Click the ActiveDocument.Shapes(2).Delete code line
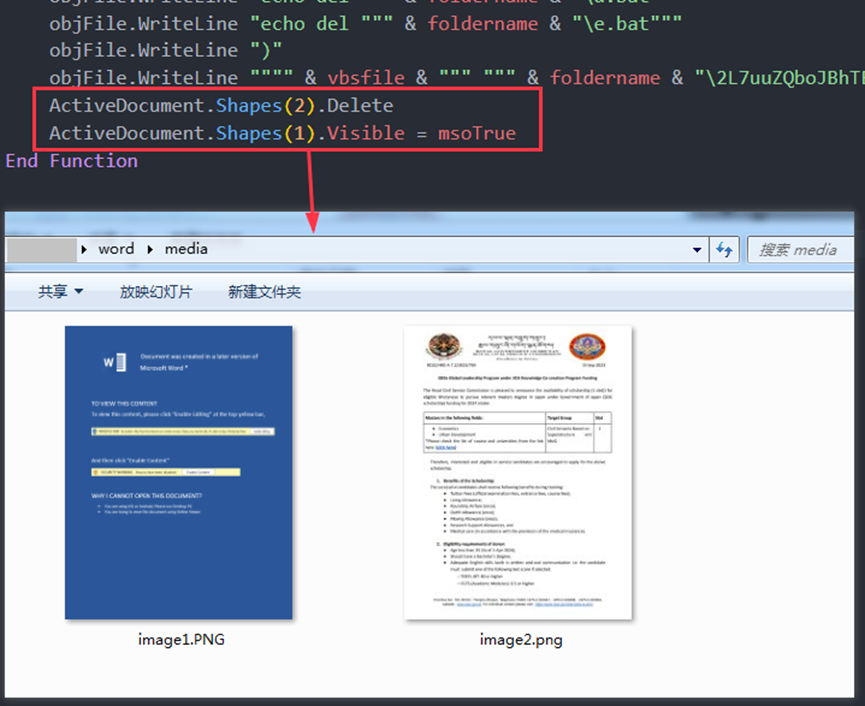This screenshot has height=706, width=865. (x=221, y=105)
